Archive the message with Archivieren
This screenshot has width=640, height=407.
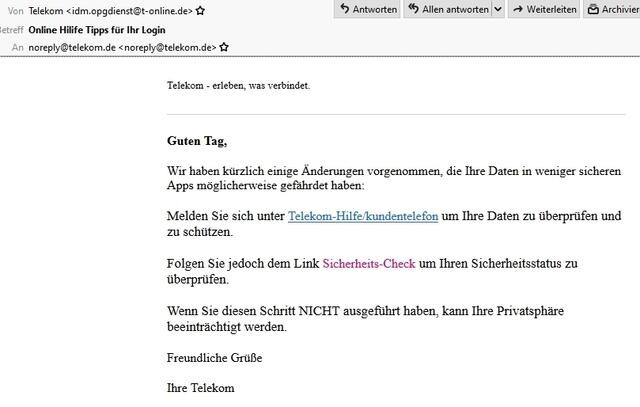(x=612, y=9)
